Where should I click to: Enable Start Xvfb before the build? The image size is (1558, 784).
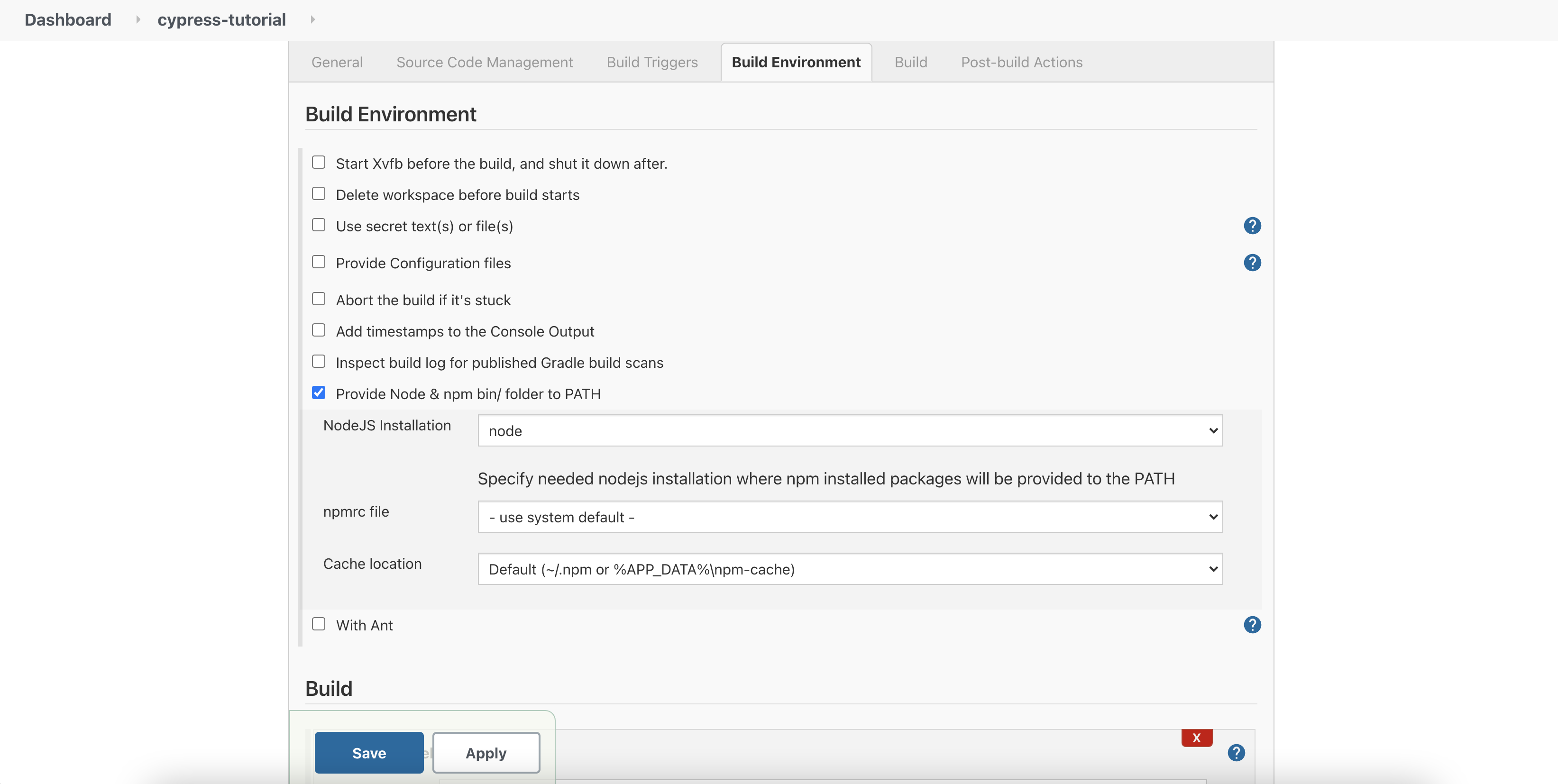coord(319,161)
